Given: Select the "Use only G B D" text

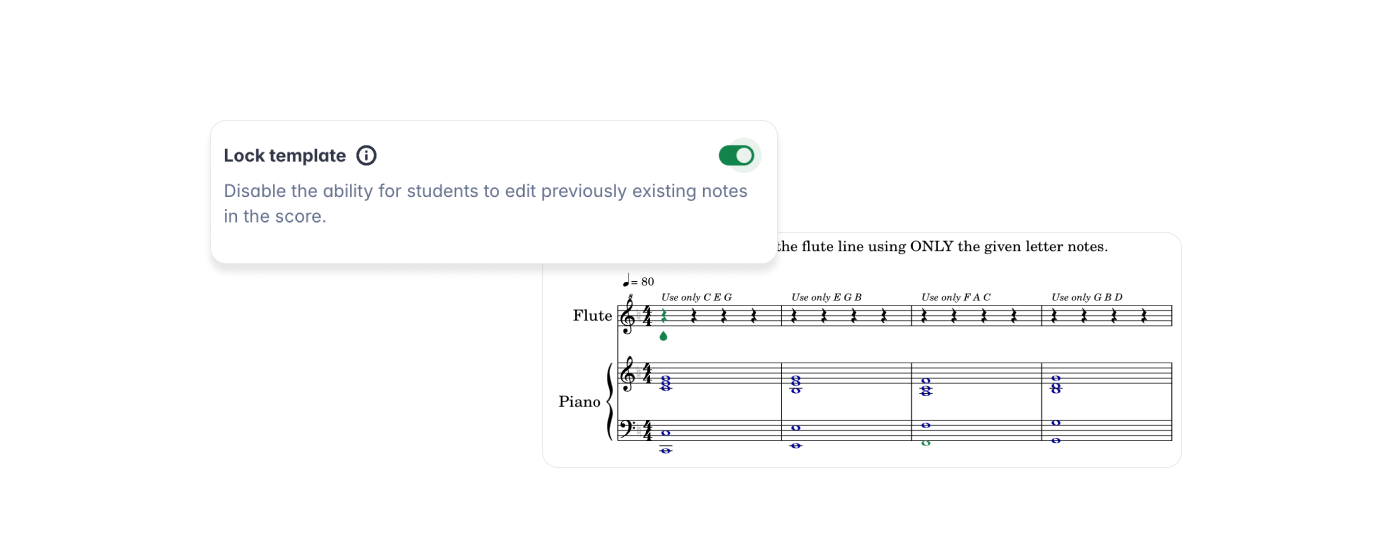Looking at the screenshot, I should (1087, 297).
